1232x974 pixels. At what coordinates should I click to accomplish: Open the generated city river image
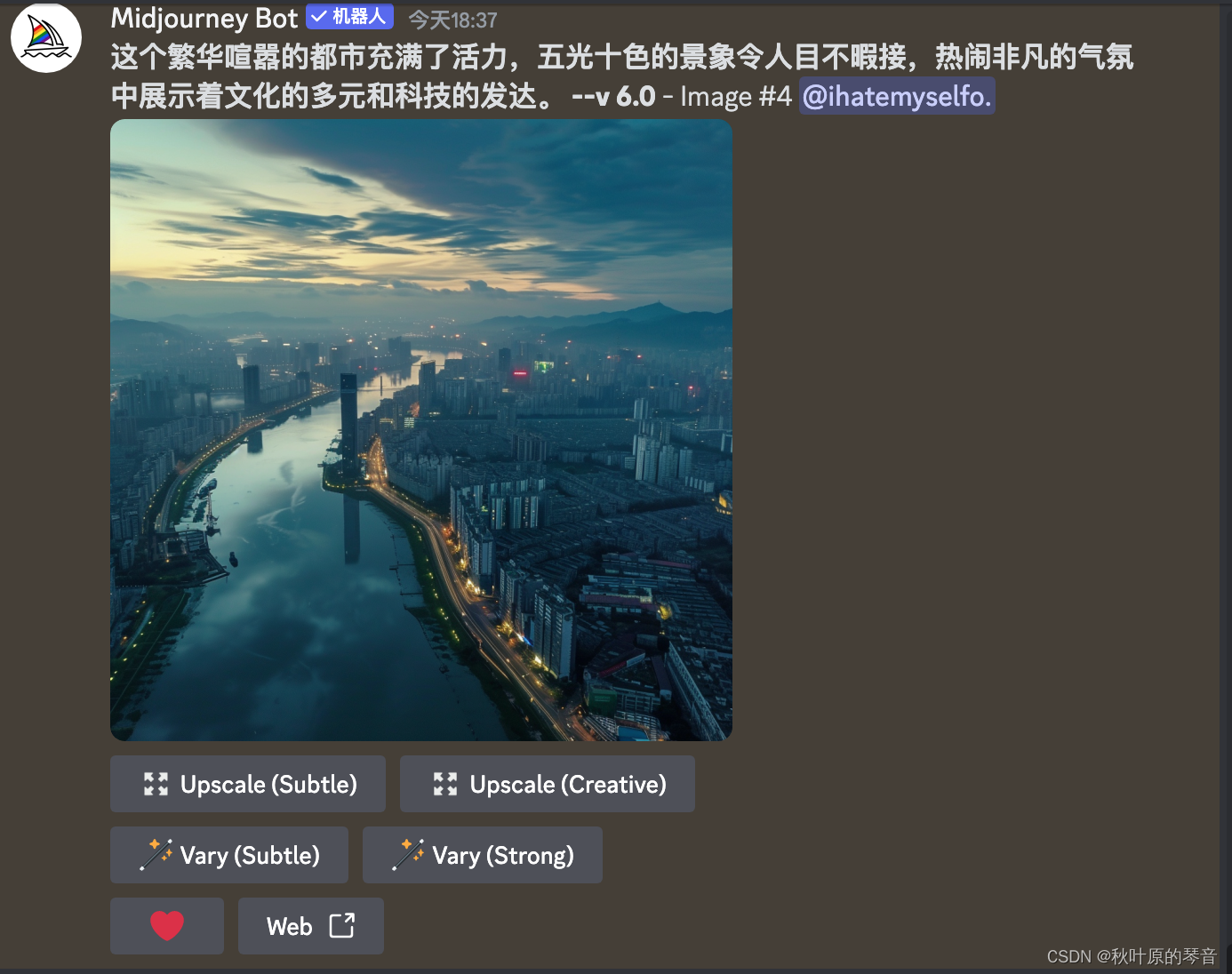click(x=421, y=430)
